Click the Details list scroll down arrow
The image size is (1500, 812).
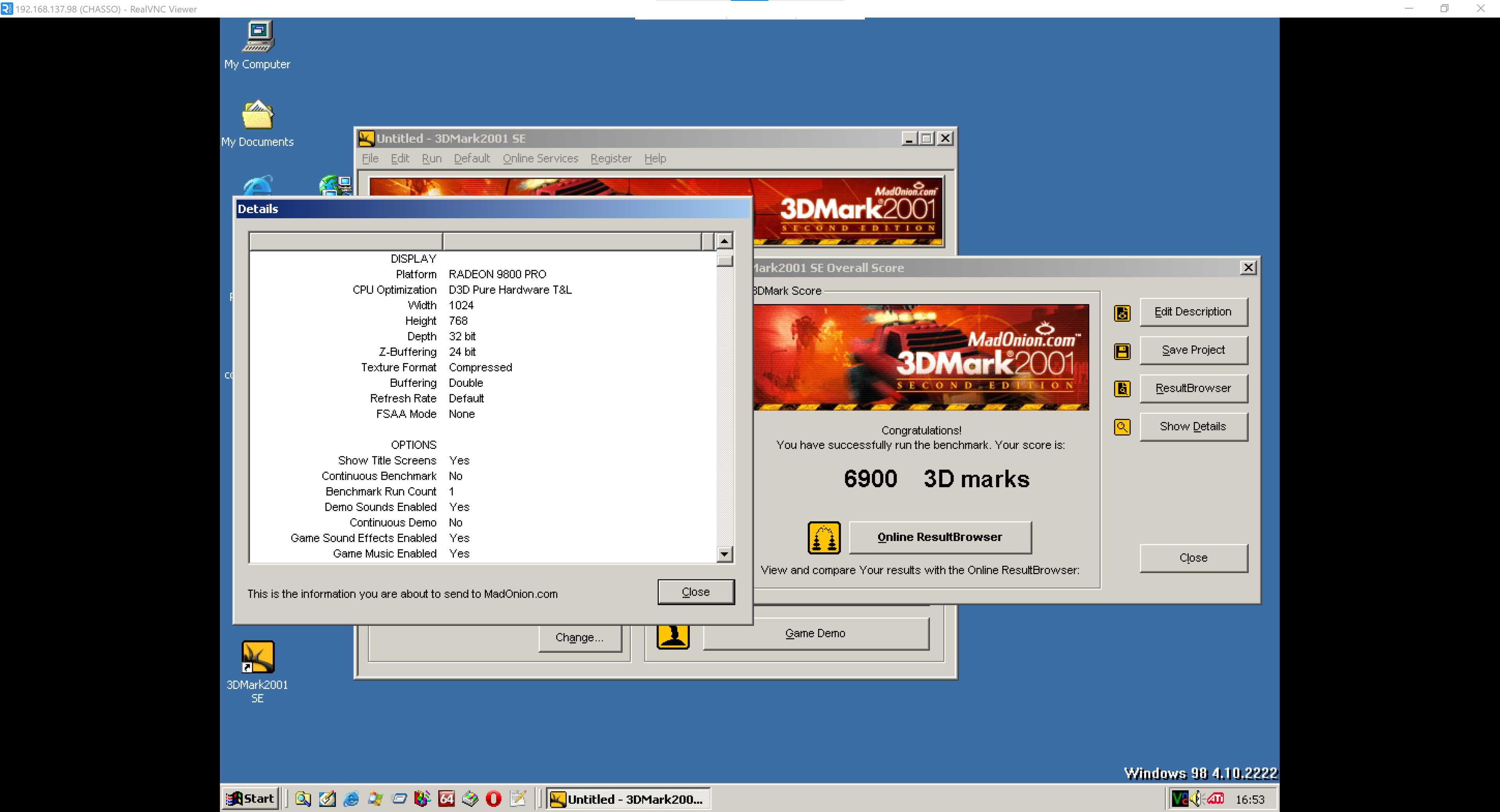coord(724,554)
